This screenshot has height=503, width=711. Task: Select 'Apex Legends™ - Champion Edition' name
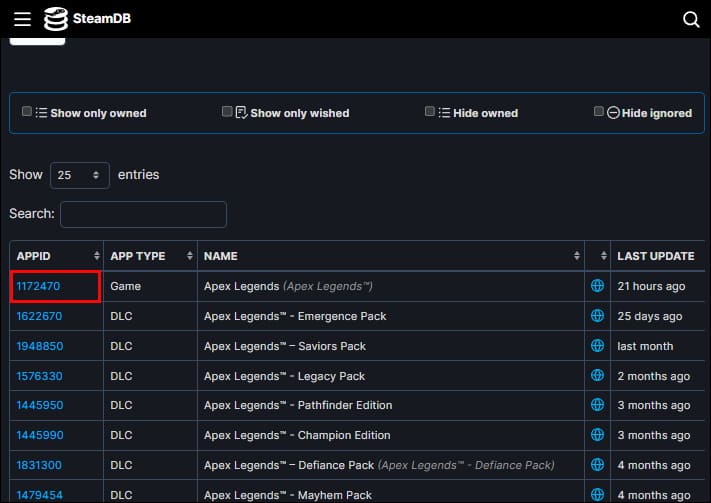(x=297, y=435)
